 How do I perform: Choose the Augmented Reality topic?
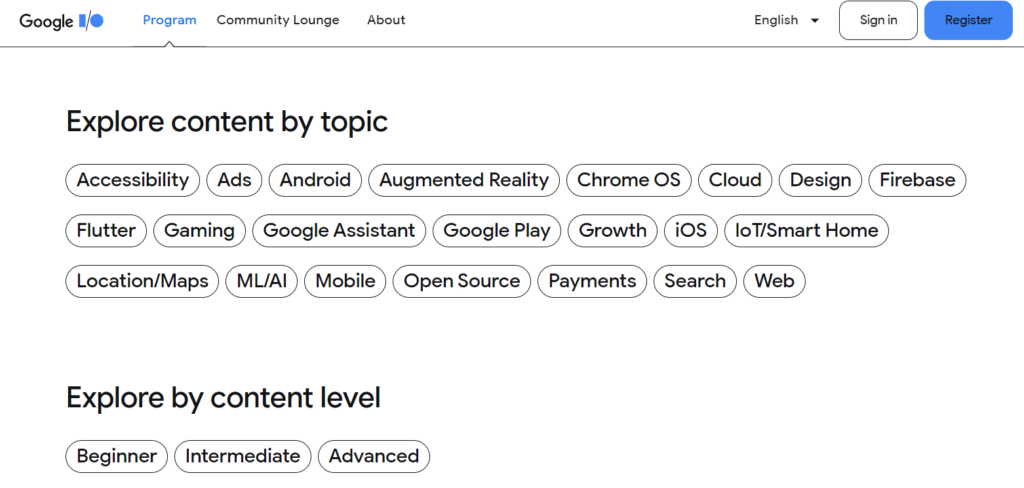tap(464, 180)
